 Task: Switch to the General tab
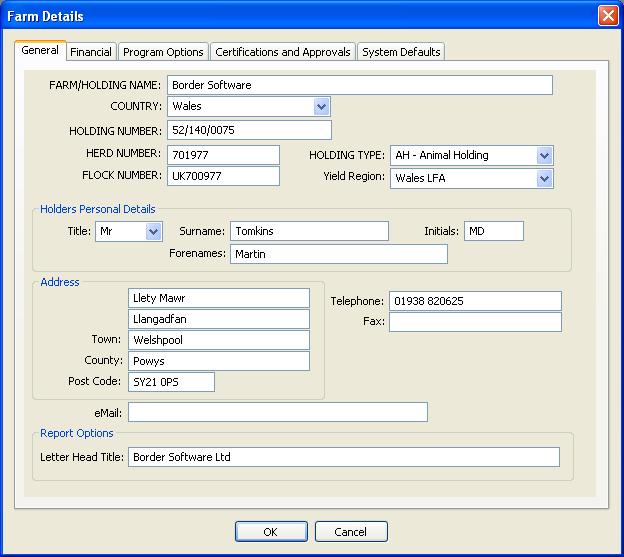40,51
